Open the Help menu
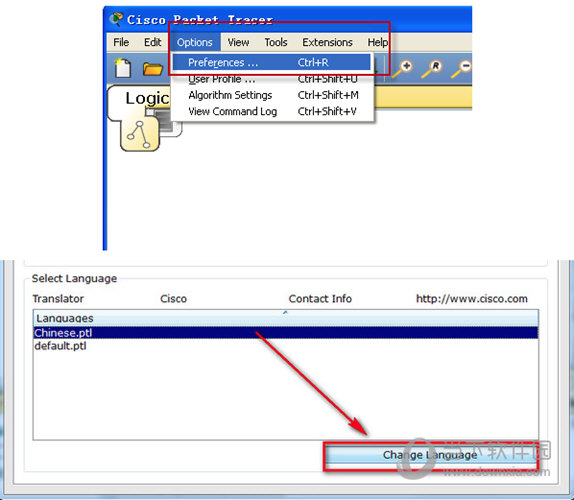The height and width of the screenshot is (500, 574). point(377,42)
